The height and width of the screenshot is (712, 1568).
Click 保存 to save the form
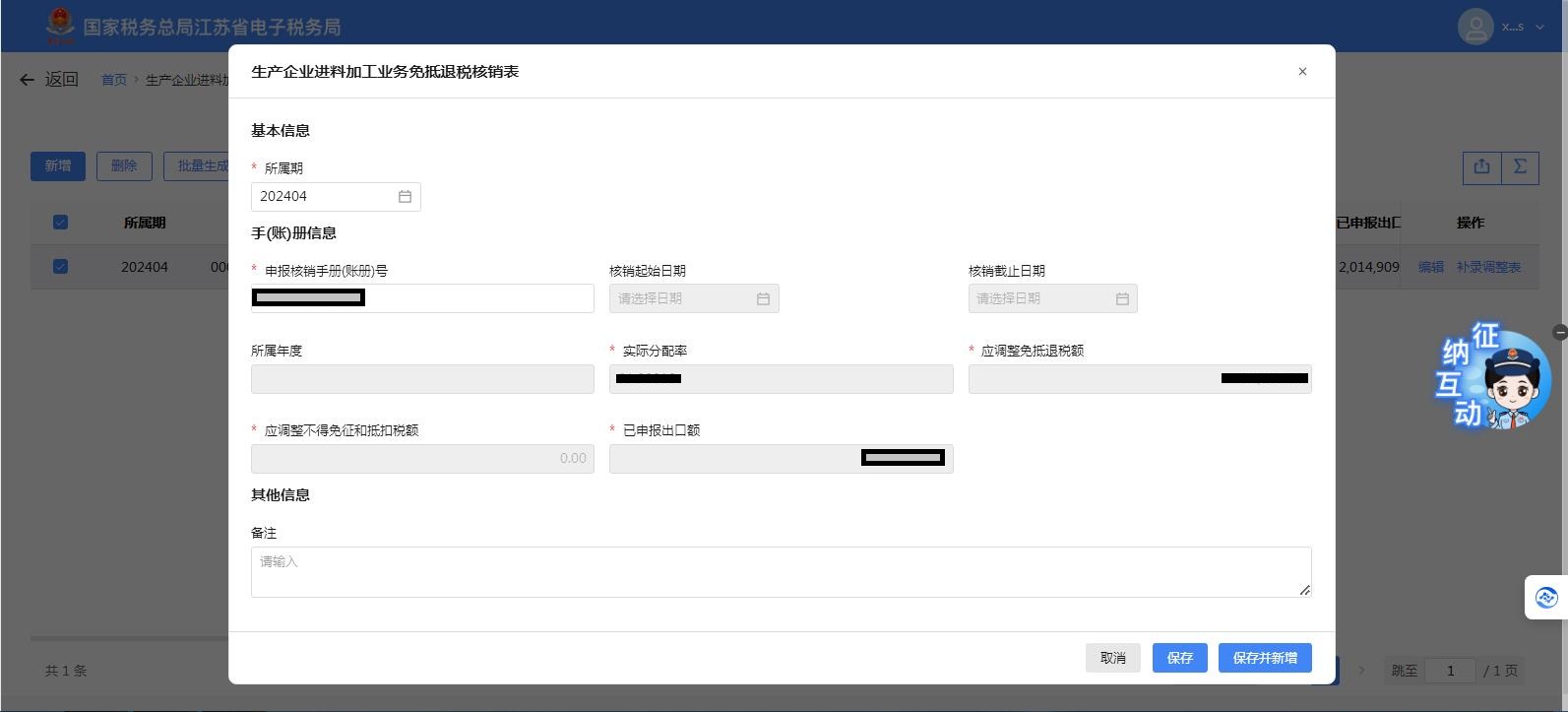tap(1179, 658)
